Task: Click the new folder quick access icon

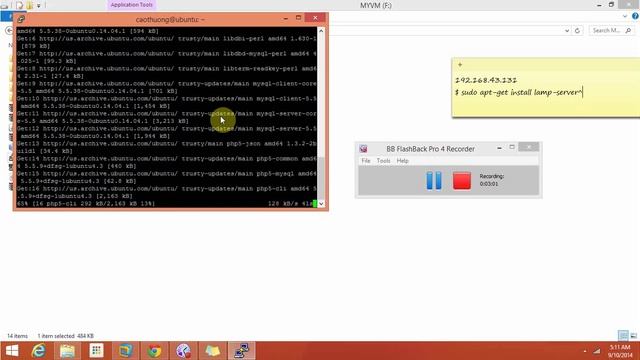Action: (x=29, y=5)
